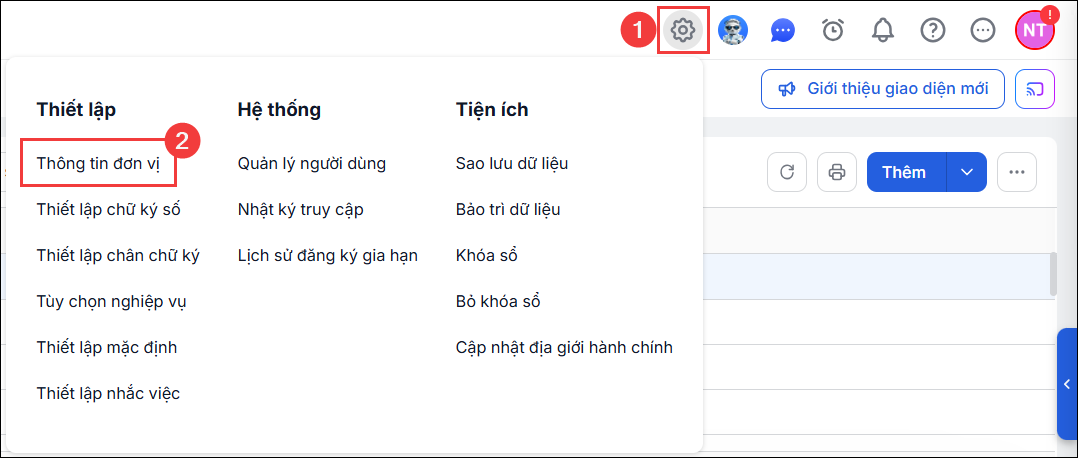1078x458 pixels.
Task: Open the notifications bell icon
Action: (883, 30)
